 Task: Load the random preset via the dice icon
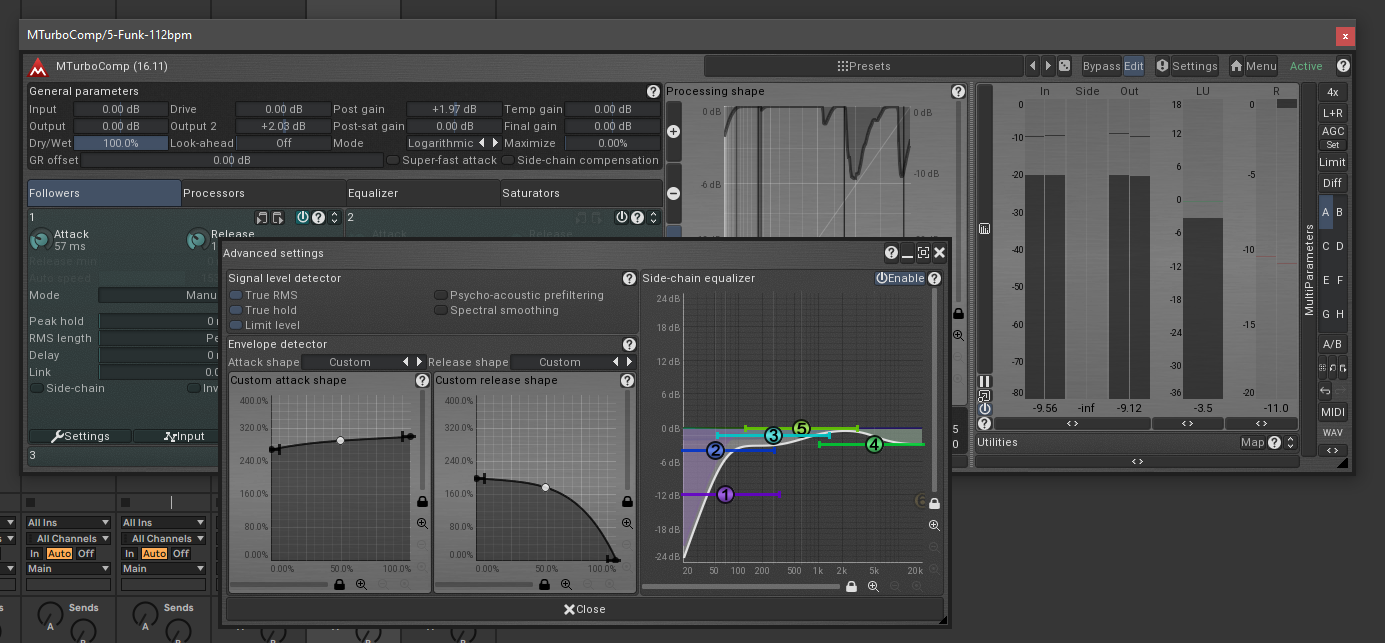coord(1064,66)
